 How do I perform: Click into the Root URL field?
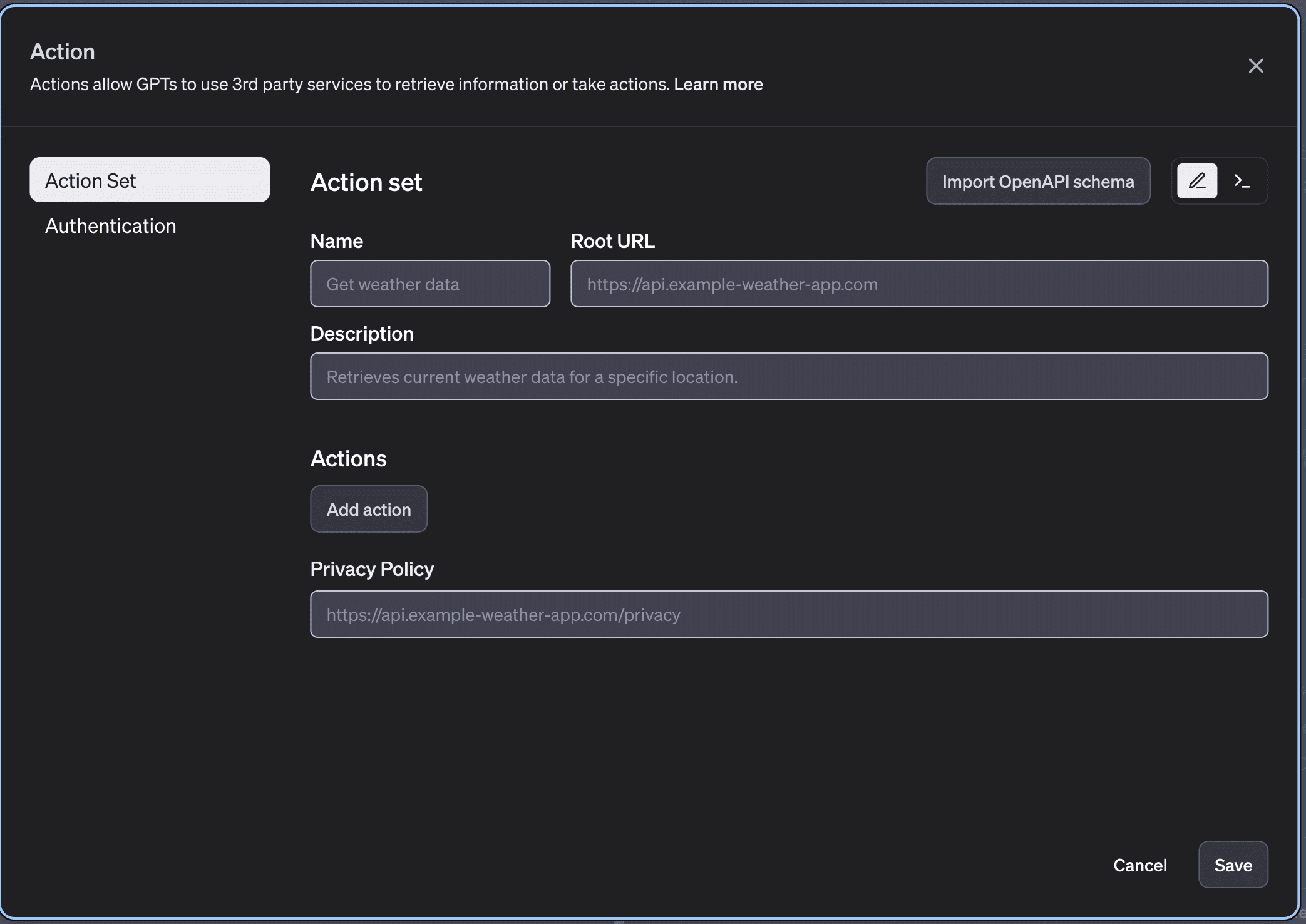pos(918,284)
